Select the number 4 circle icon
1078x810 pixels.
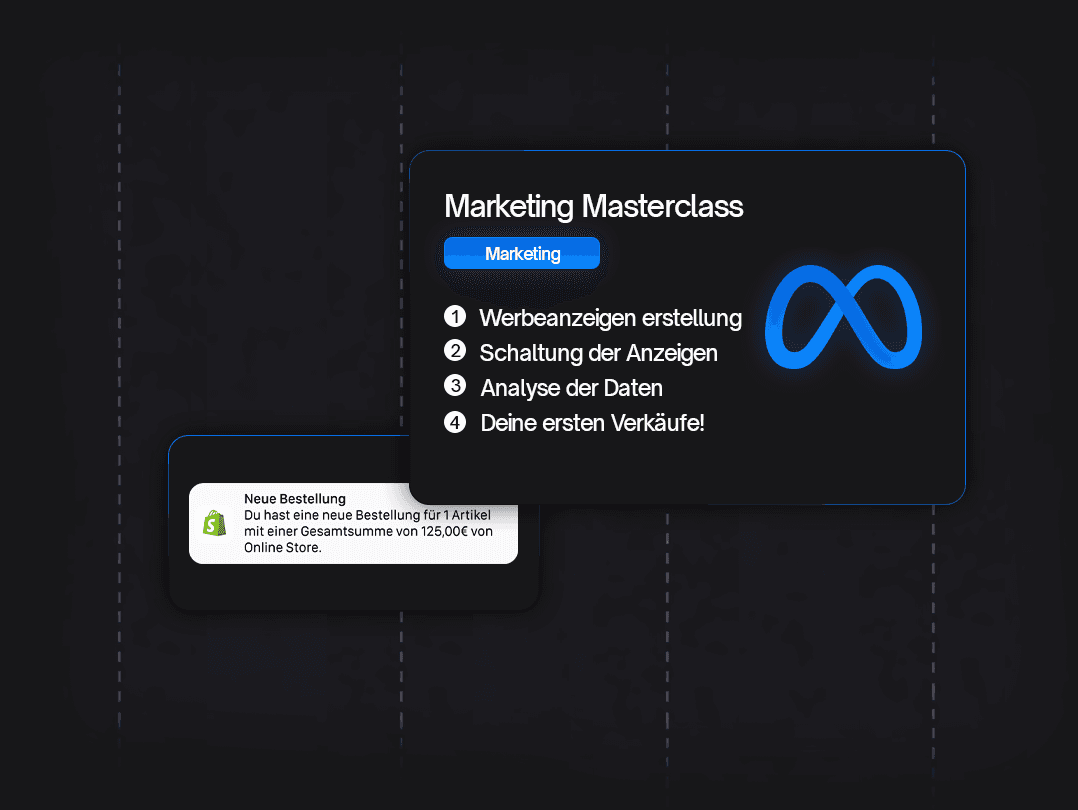coord(455,422)
